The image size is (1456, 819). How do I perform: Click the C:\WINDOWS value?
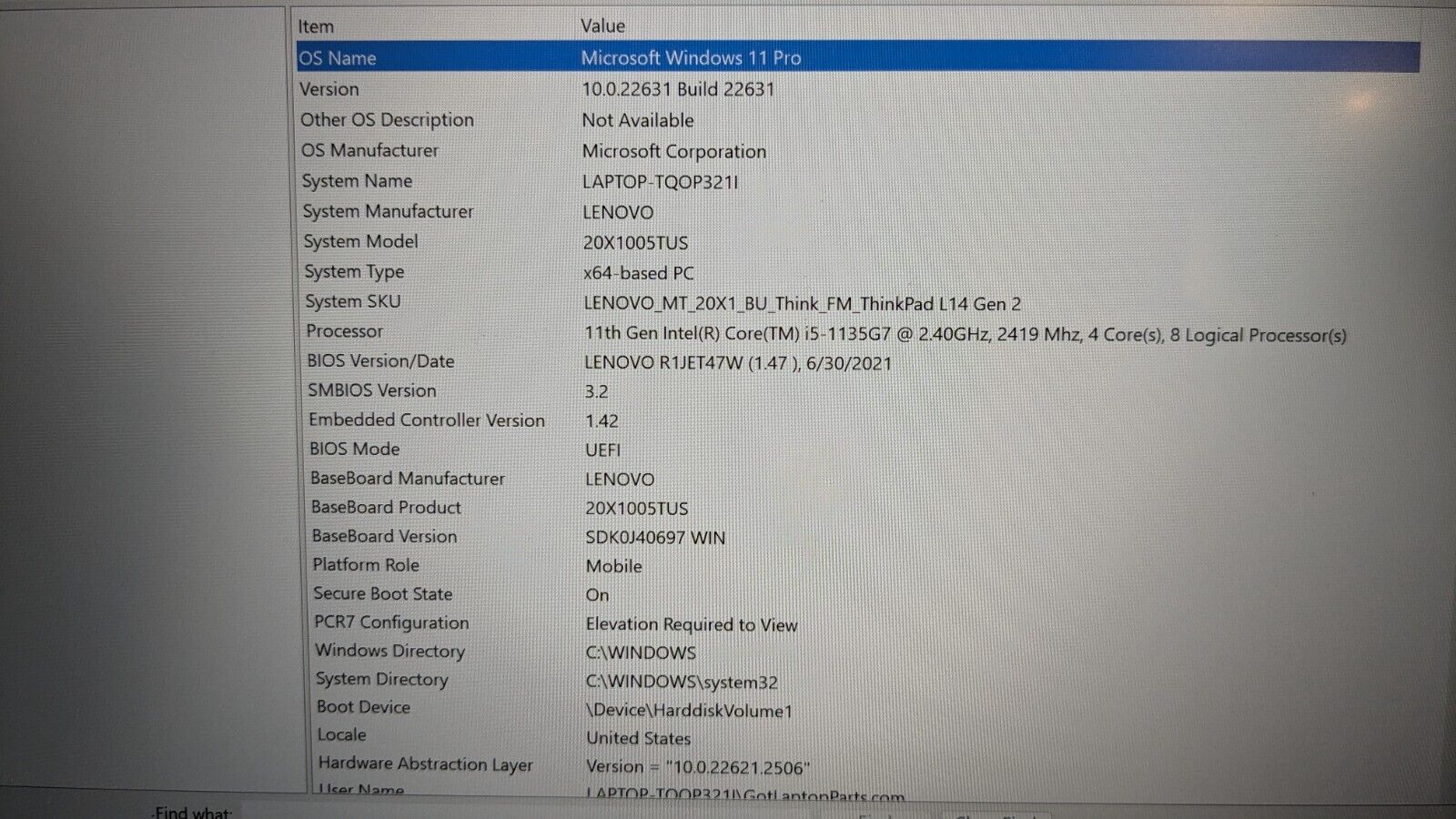click(642, 653)
